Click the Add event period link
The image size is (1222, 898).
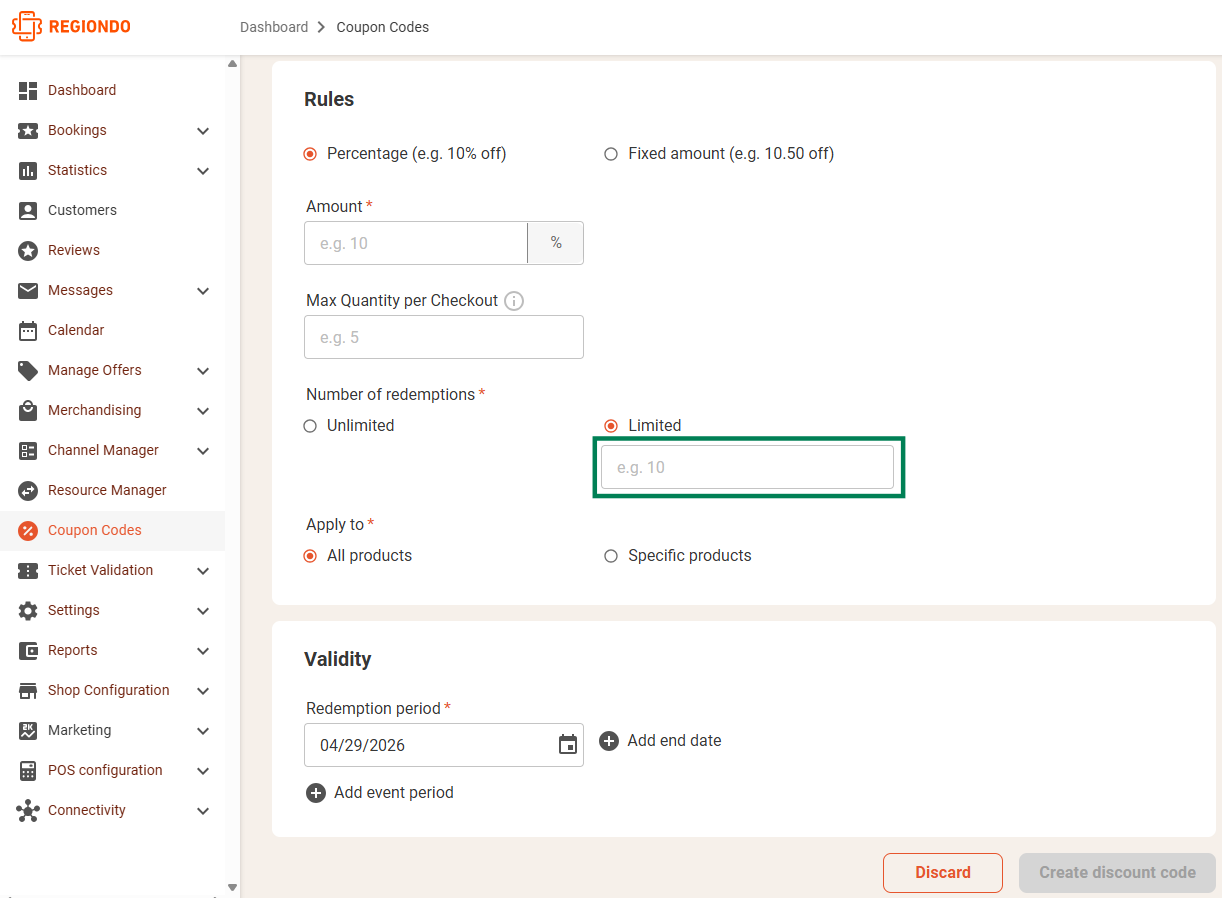[394, 793]
